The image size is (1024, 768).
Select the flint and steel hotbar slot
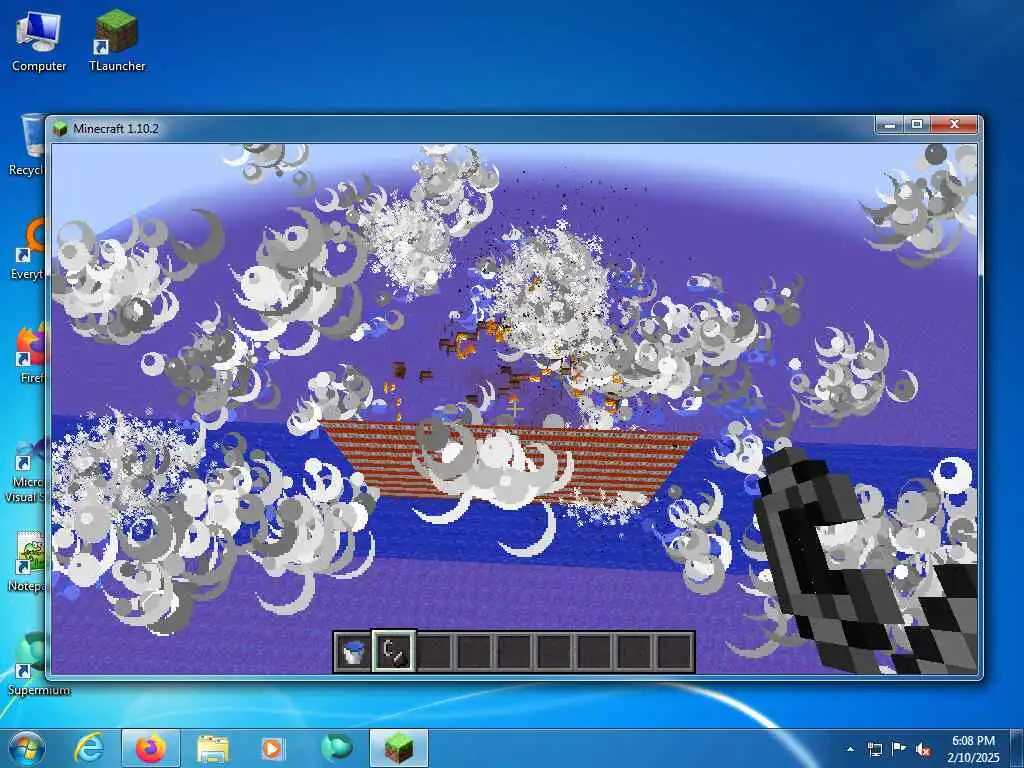[394, 652]
